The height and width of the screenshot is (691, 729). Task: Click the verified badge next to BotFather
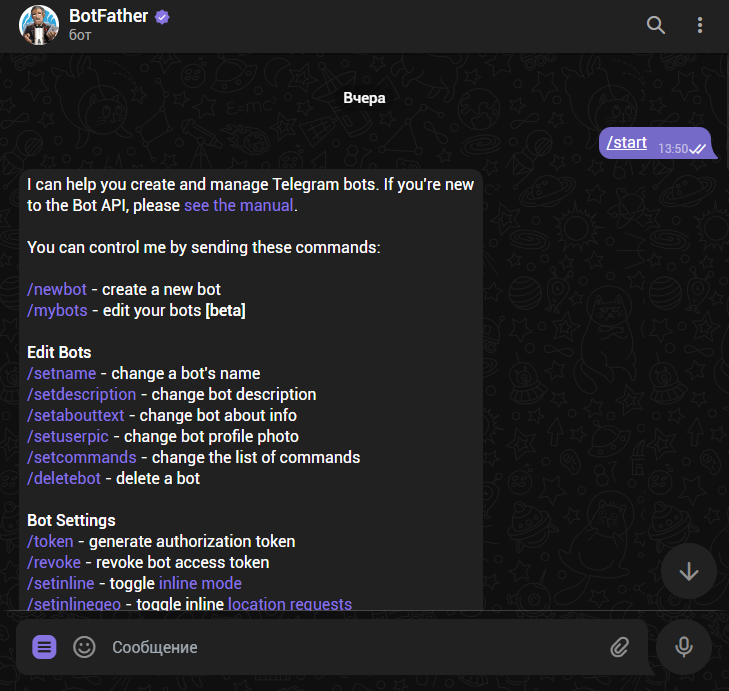(162, 16)
